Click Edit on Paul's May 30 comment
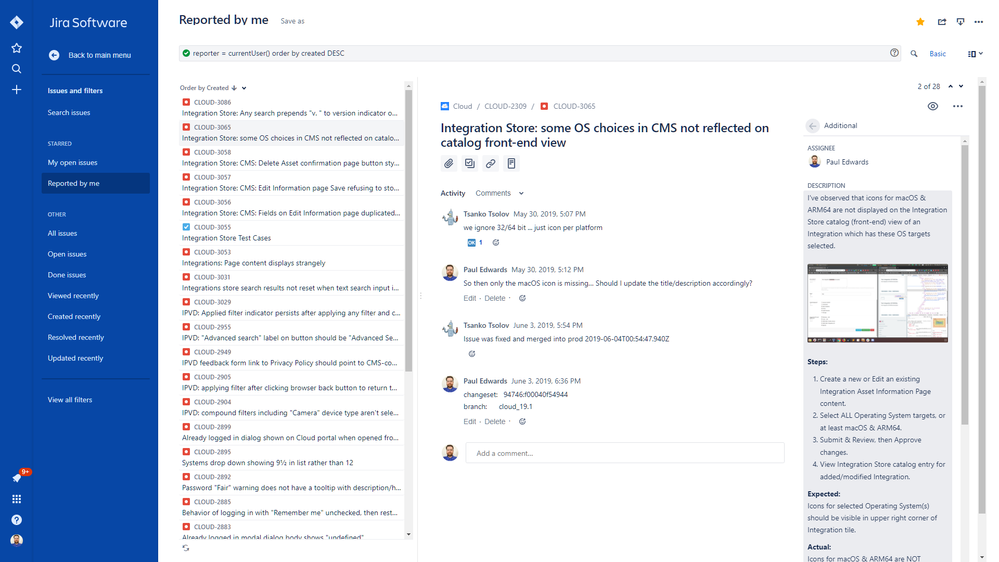Viewport: 999px width, 562px height. pos(470,298)
